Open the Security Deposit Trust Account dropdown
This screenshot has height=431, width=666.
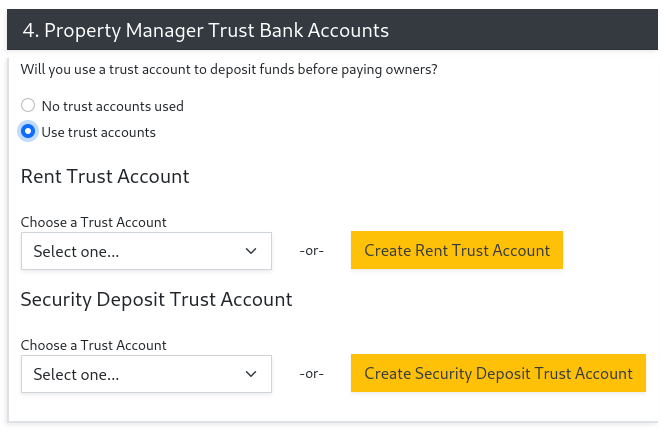146,374
